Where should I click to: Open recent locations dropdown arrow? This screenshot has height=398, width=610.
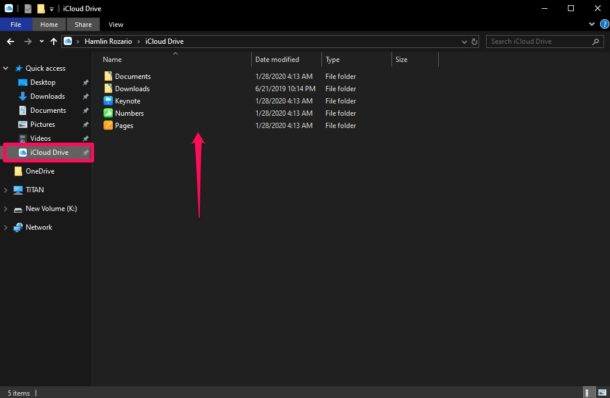tap(42, 41)
